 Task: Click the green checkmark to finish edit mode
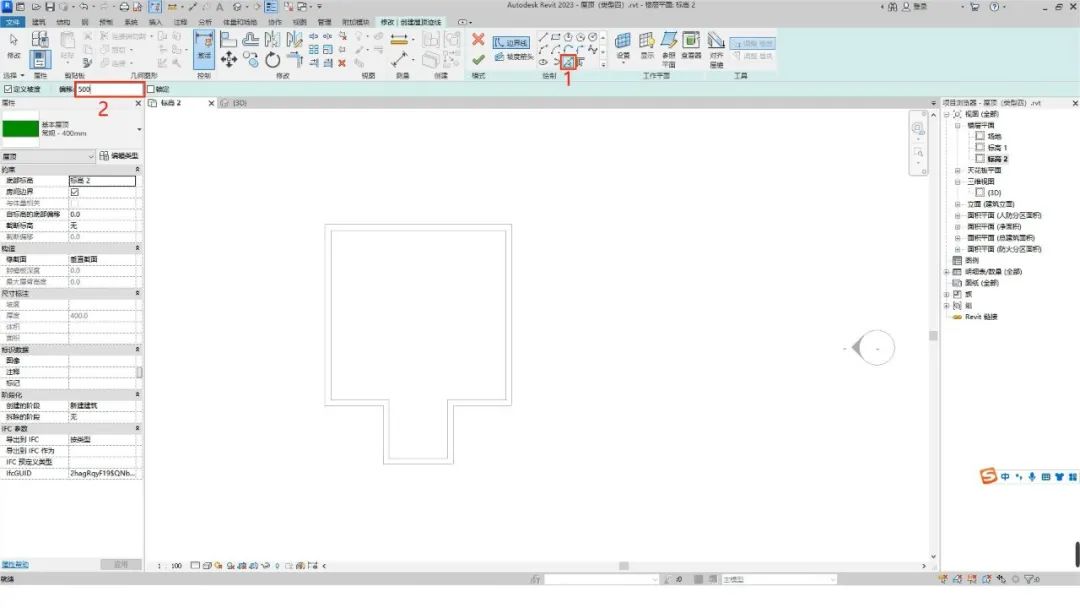click(x=478, y=60)
